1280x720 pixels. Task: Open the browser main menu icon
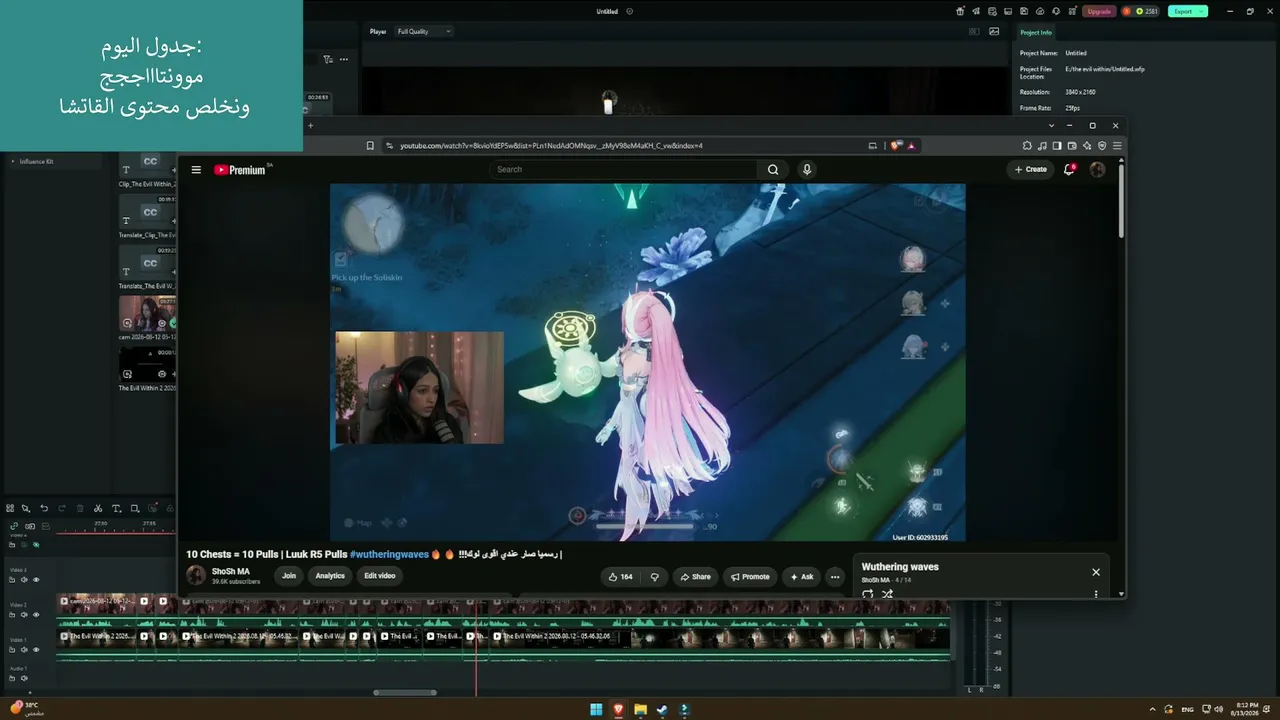pos(1117,146)
